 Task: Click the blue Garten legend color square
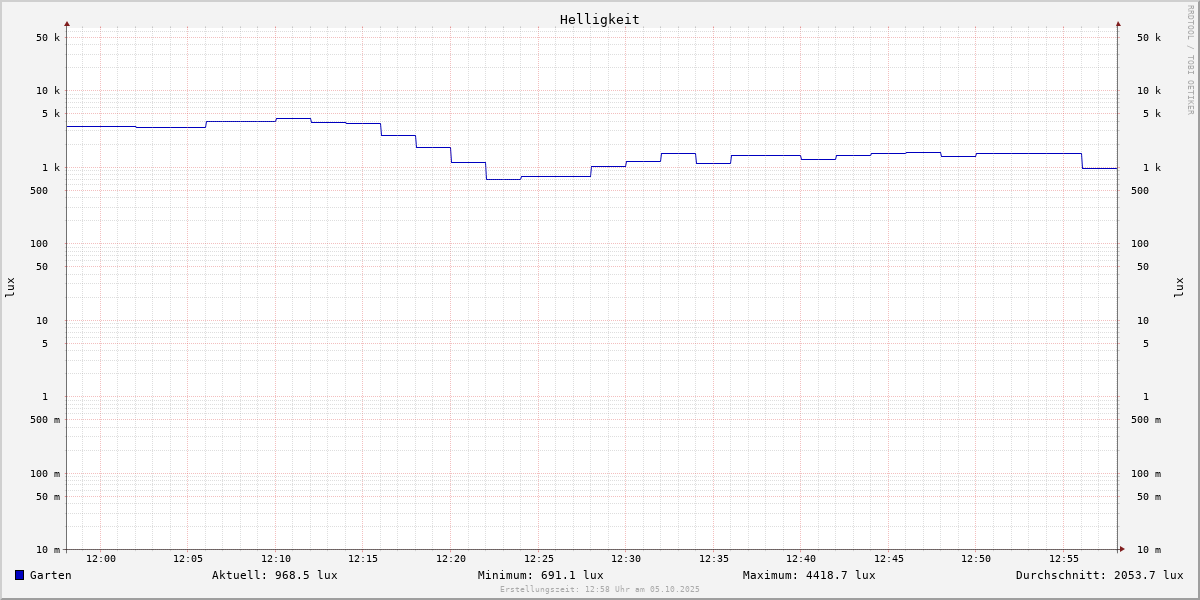coord(19,575)
